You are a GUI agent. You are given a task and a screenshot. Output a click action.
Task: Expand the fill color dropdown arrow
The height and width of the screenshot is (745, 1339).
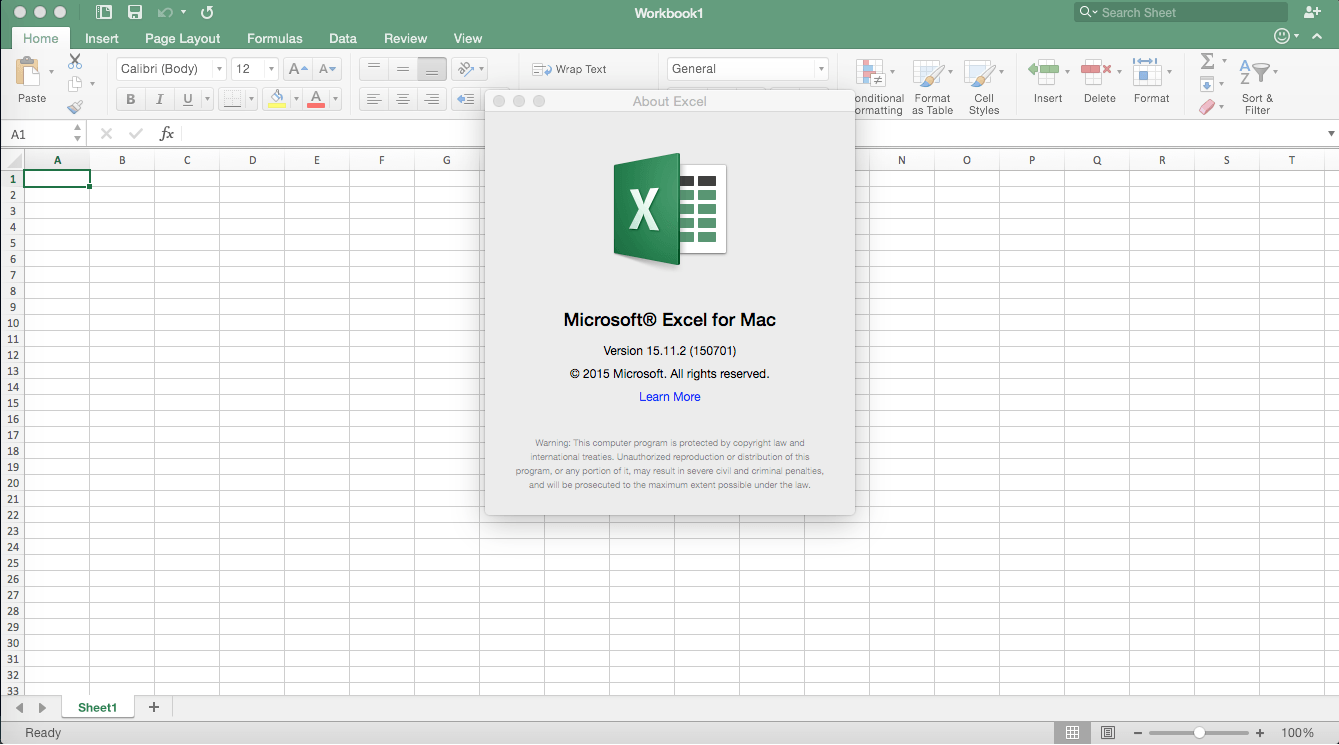click(296, 99)
